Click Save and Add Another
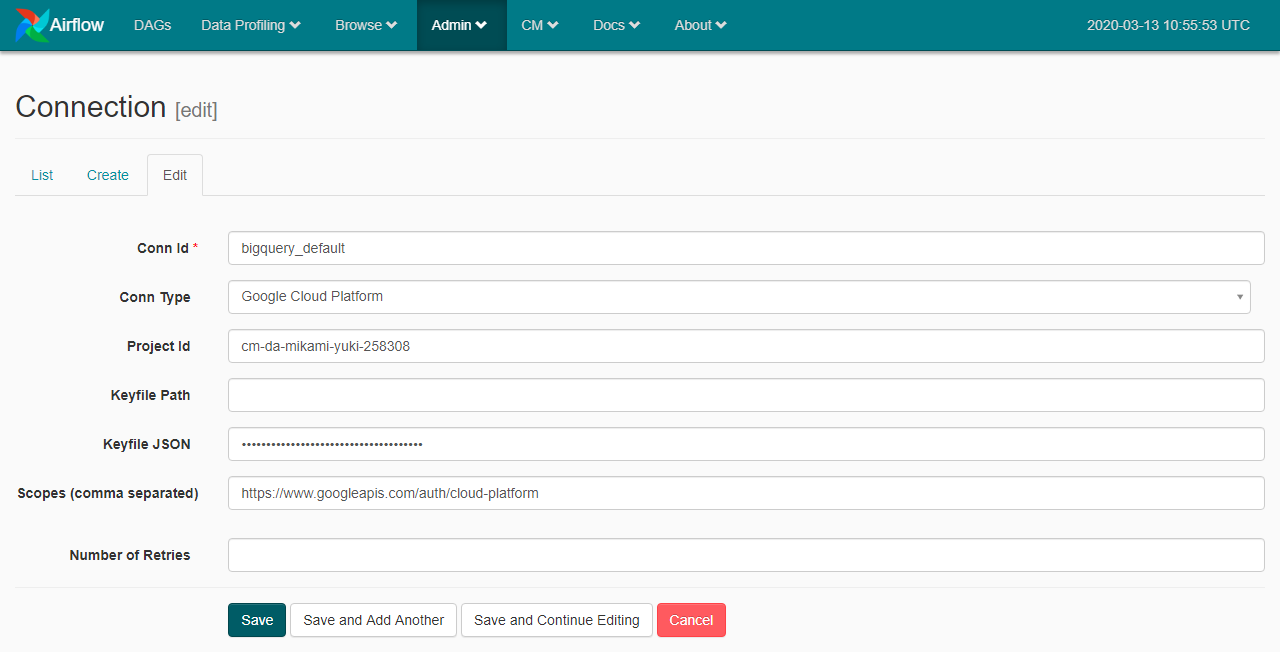This screenshot has width=1280, height=652. (373, 620)
